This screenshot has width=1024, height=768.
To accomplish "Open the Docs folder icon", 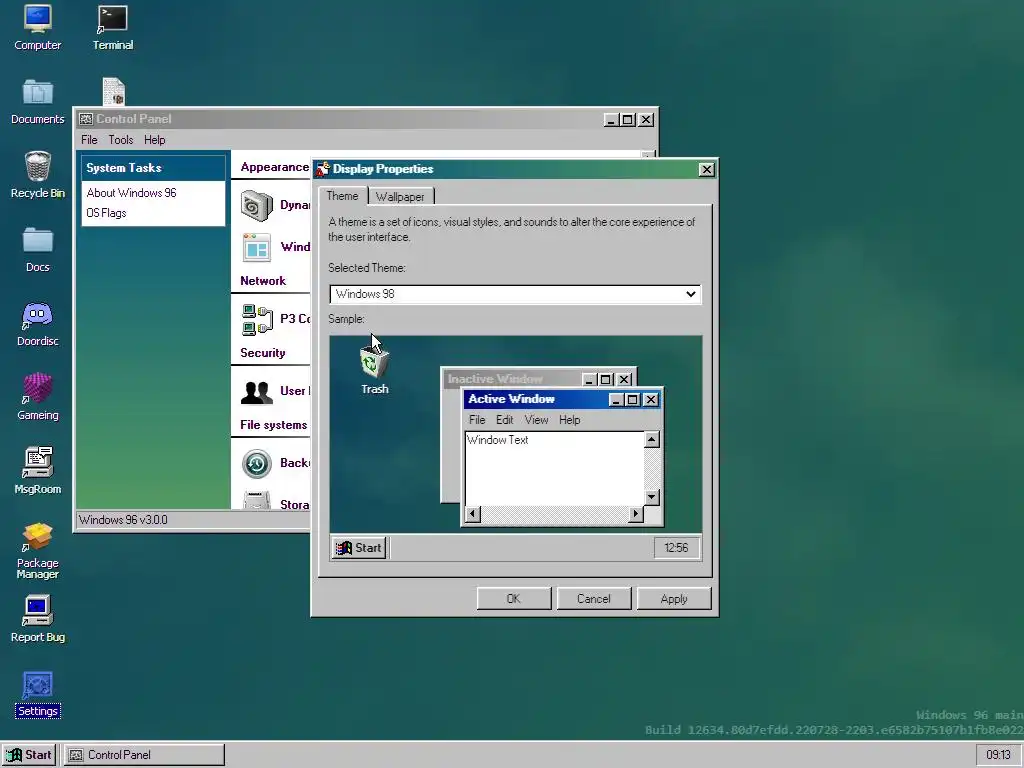I will tap(37, 249).
